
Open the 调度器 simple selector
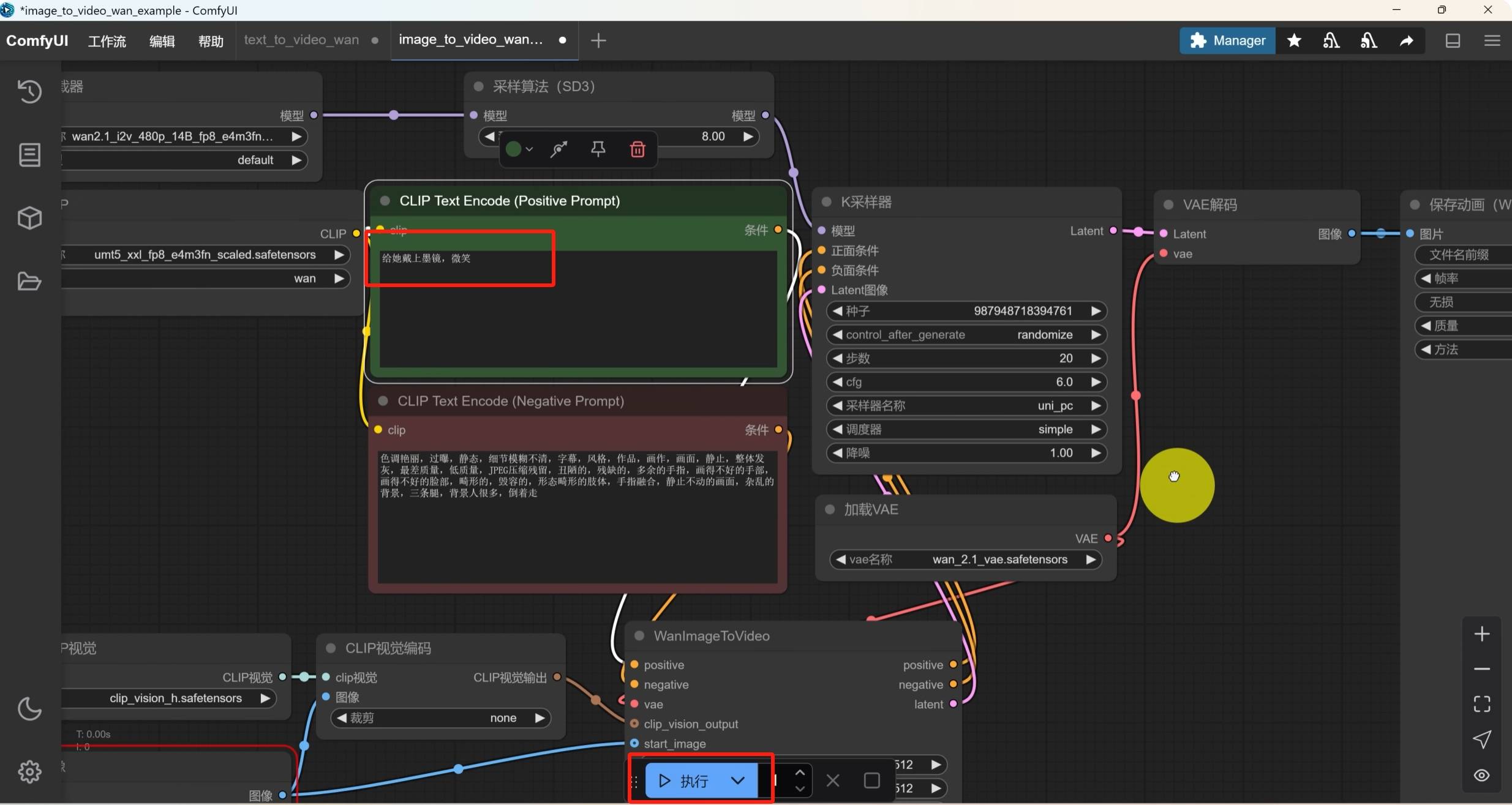click(966, 430)
